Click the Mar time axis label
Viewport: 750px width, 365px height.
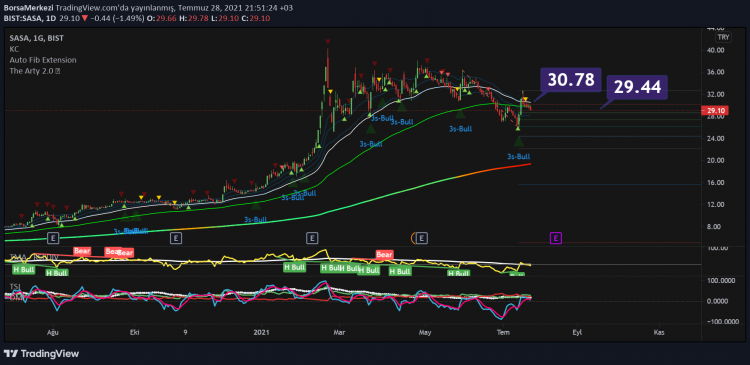click(x=339, y=332)
